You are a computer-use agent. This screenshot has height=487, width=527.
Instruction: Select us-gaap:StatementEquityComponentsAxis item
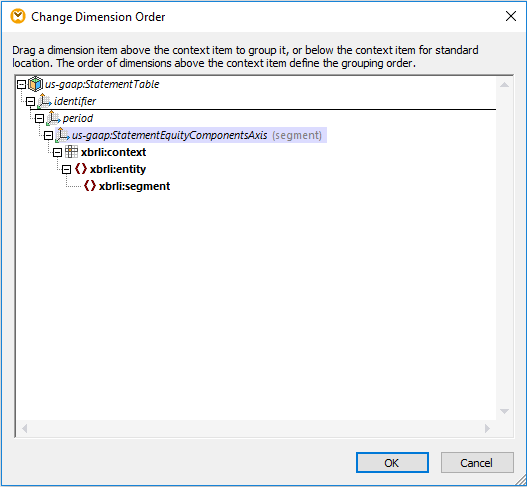click(x=169, y=135)
